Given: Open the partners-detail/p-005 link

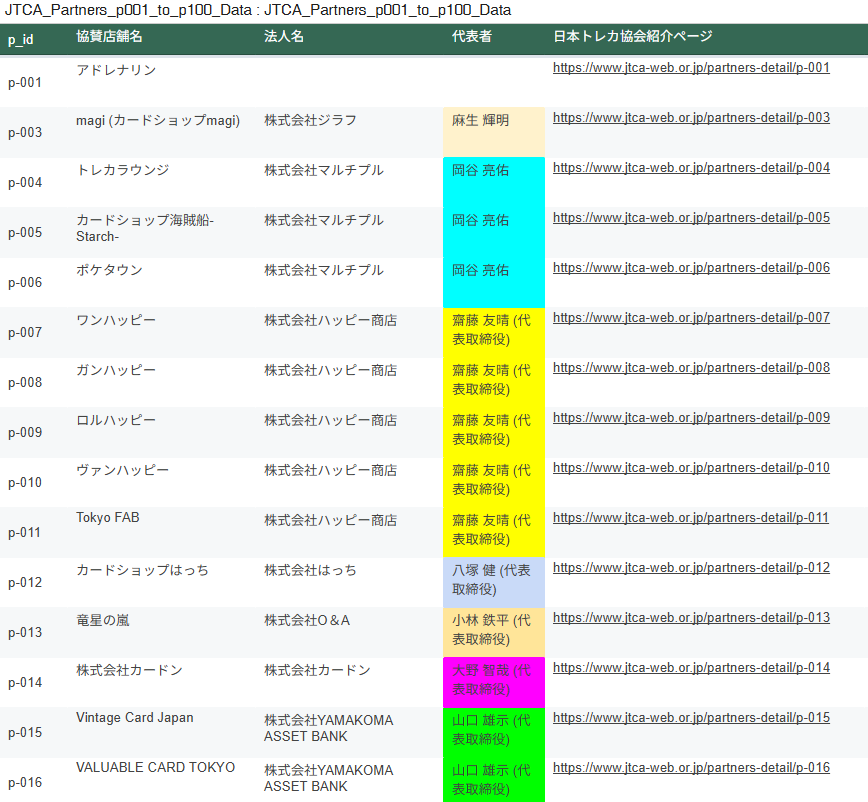Looking at the screenshot, I should (x=691, y=218).
